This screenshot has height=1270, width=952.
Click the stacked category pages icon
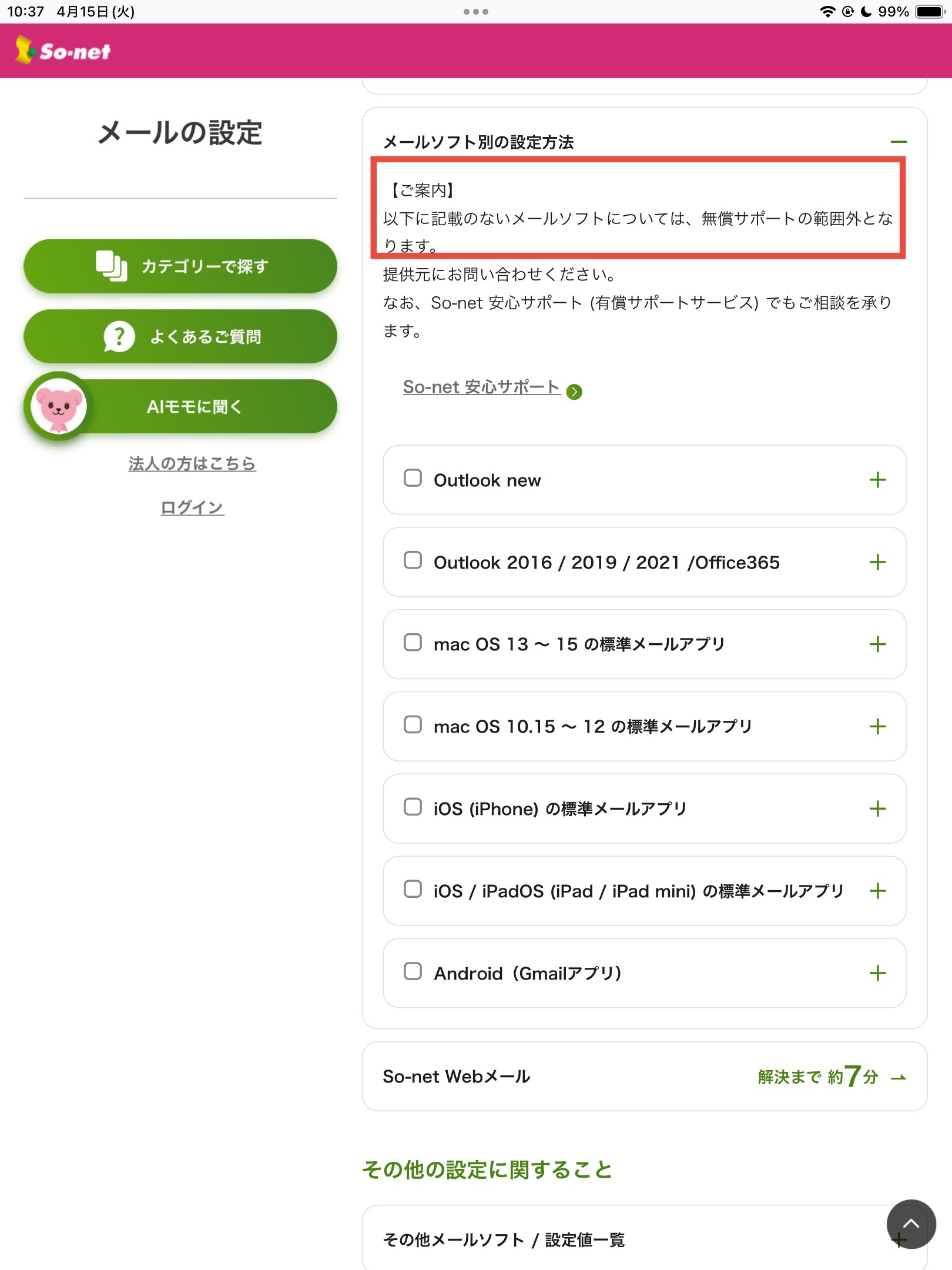tap(111, 266)
